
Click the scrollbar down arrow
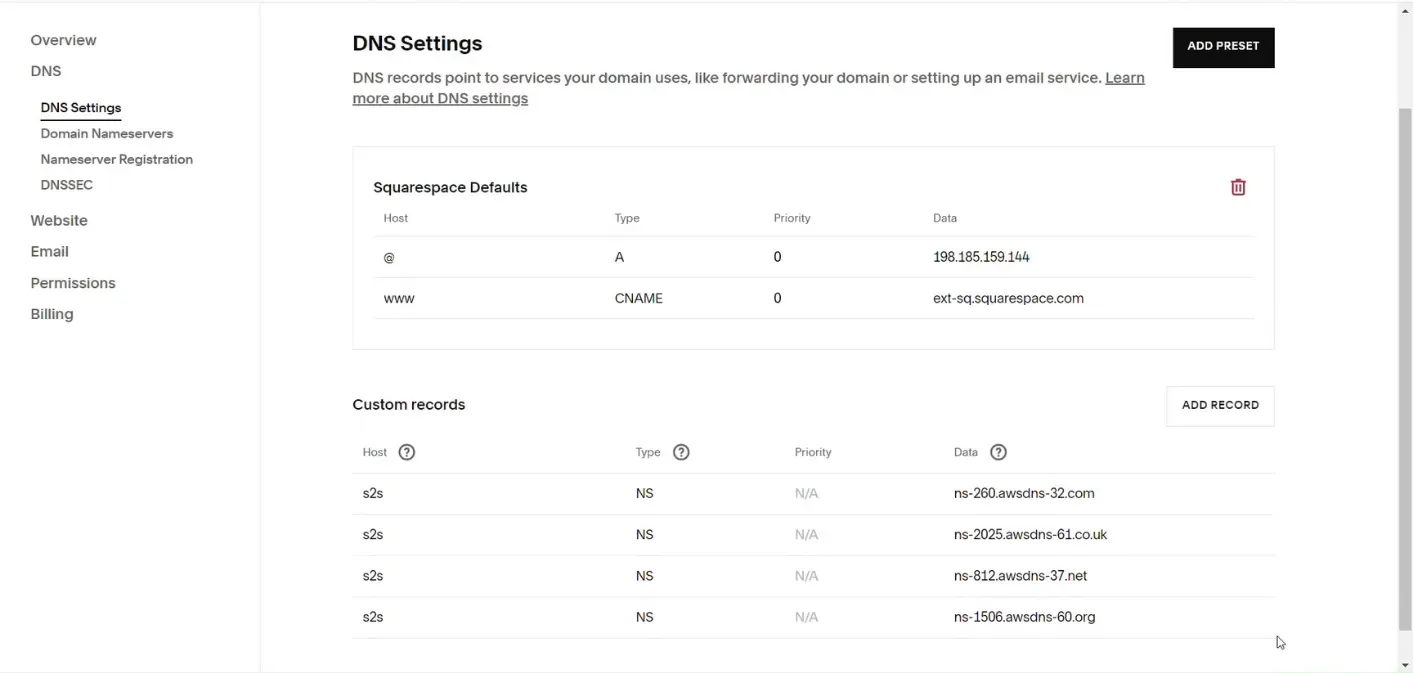click(1405, 665)
